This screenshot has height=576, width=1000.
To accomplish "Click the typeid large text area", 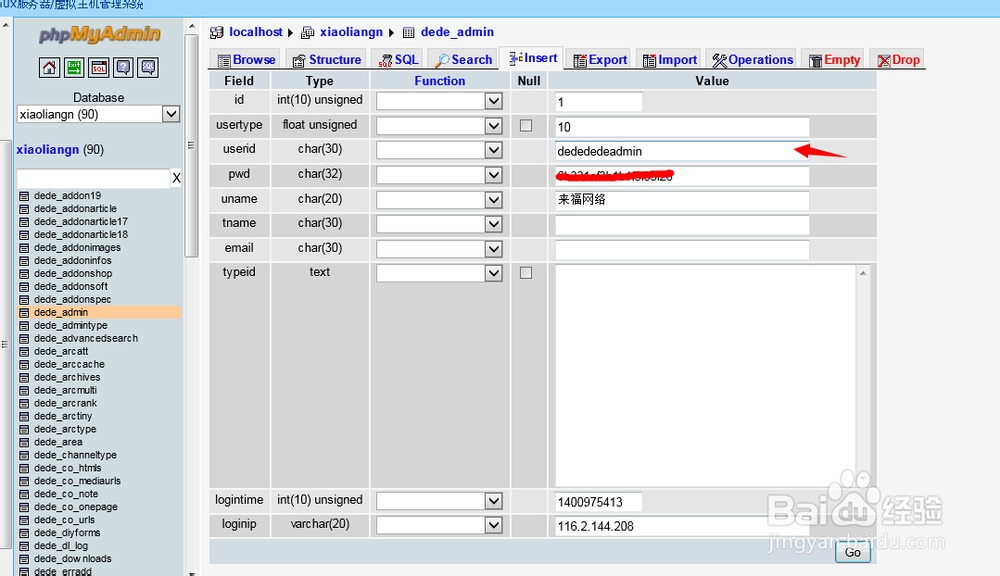I will coord(706,376).
